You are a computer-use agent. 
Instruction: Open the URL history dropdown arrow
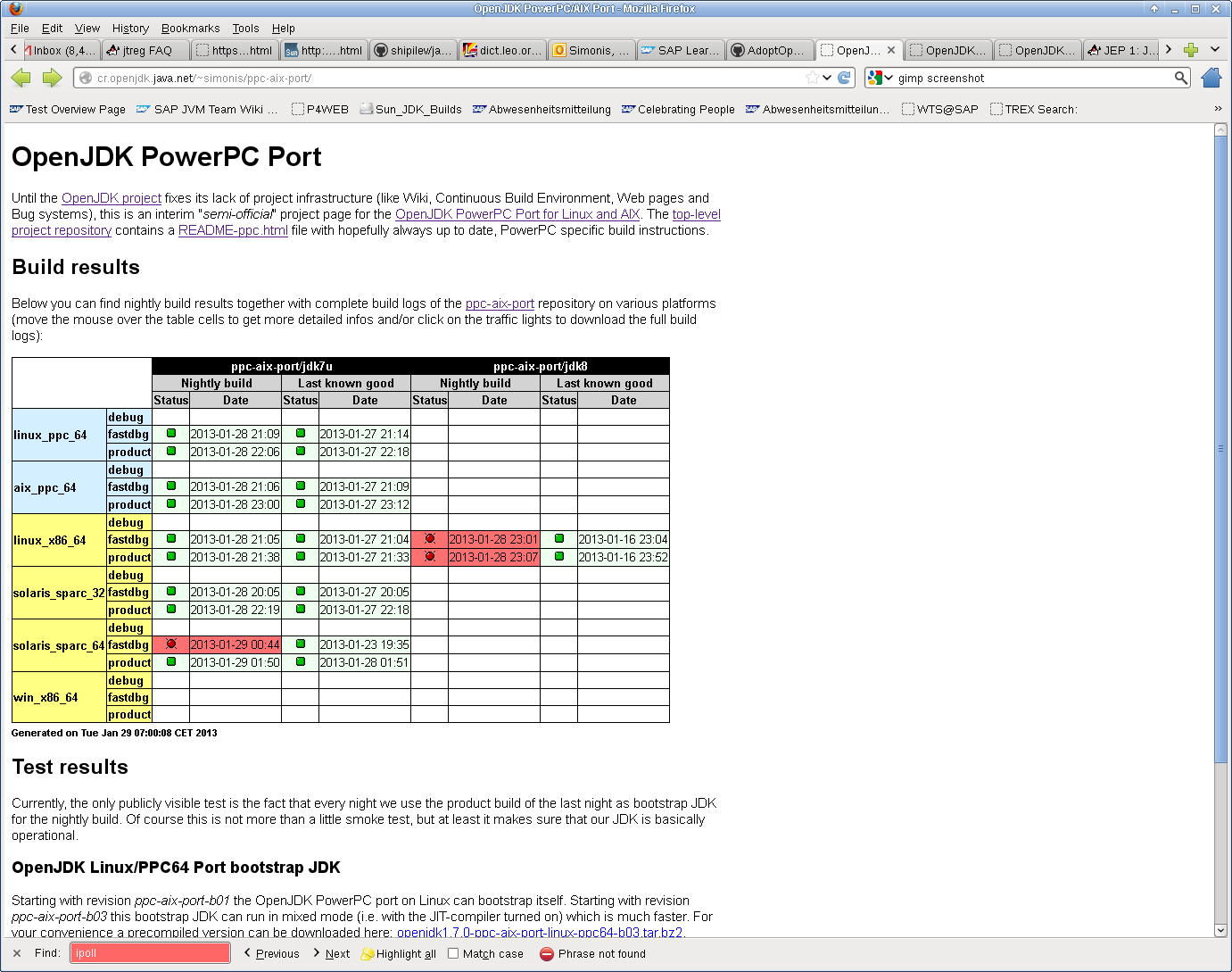827,78
